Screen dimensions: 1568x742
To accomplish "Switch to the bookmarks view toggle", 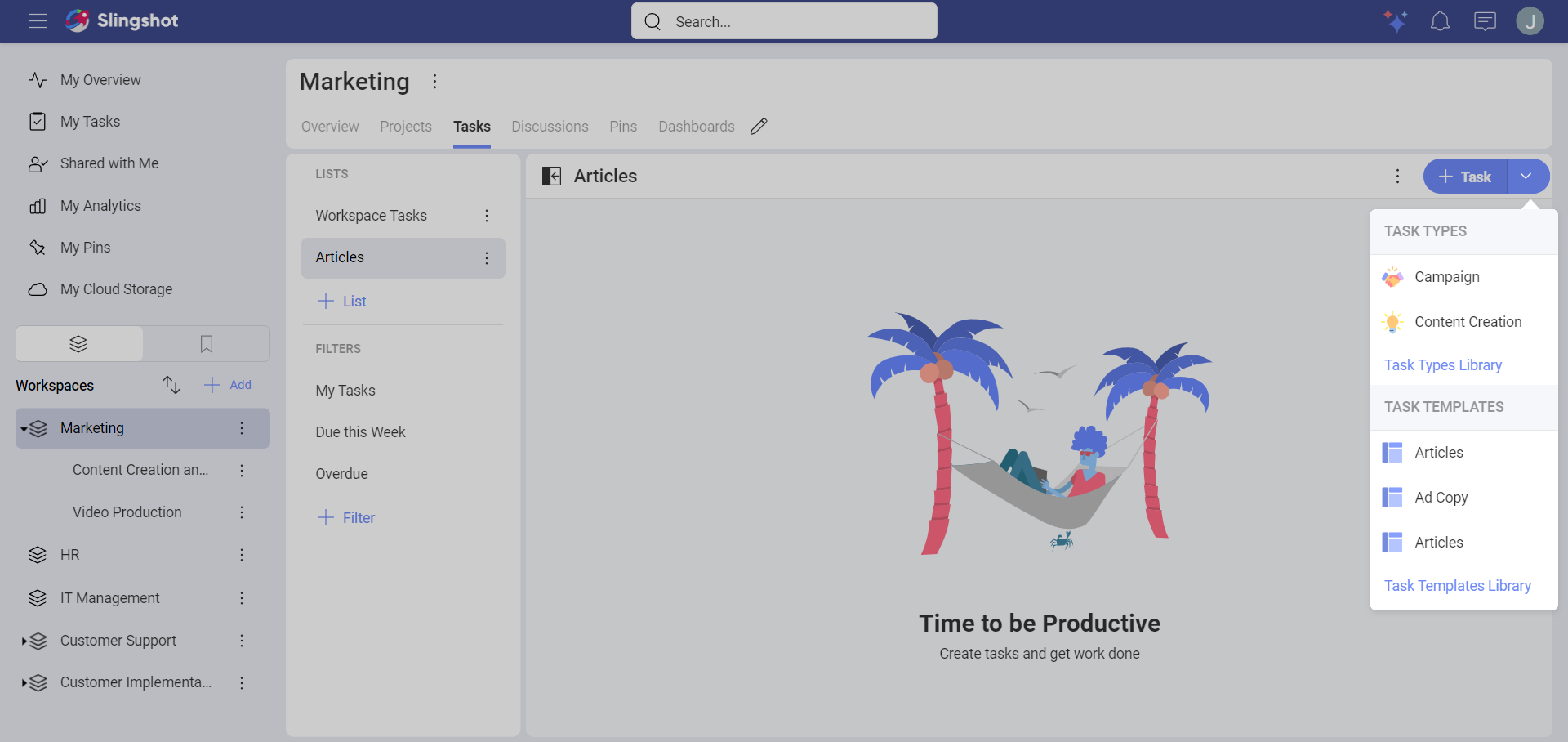I will [x=207, y=344].
